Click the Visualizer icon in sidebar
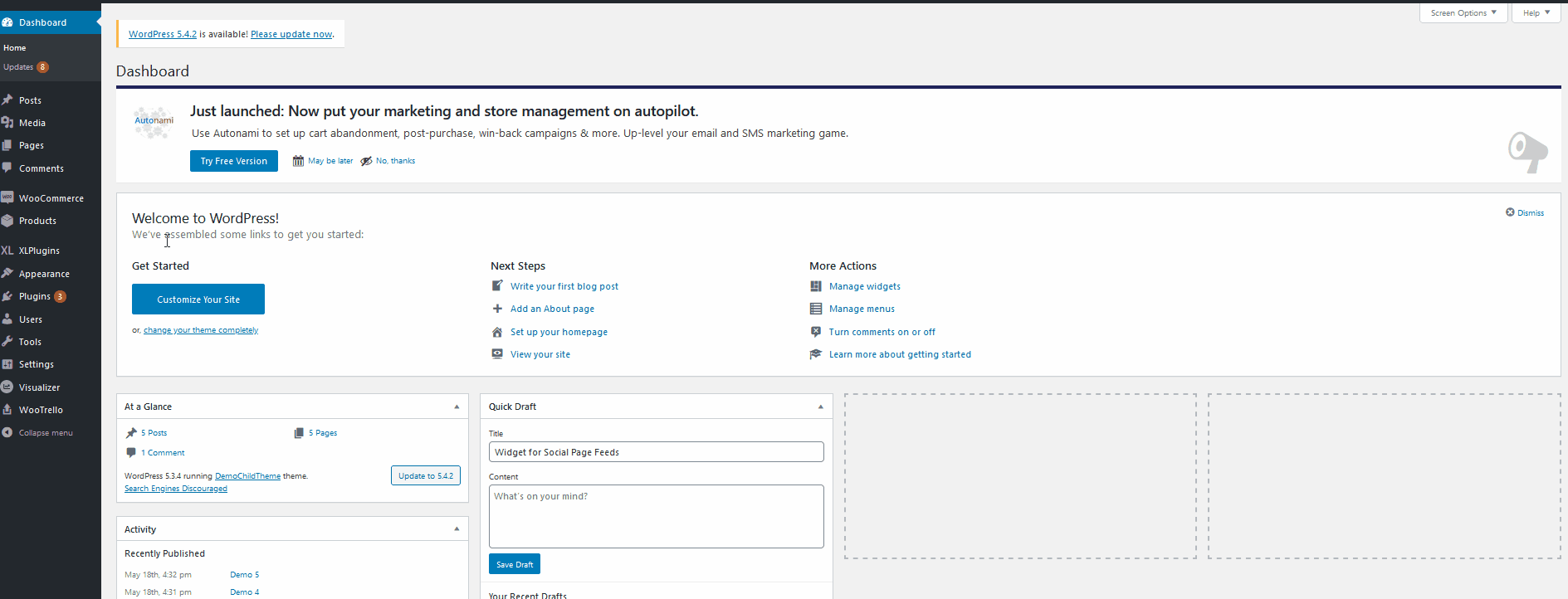The image size is (1568, 599). (7, 387)
